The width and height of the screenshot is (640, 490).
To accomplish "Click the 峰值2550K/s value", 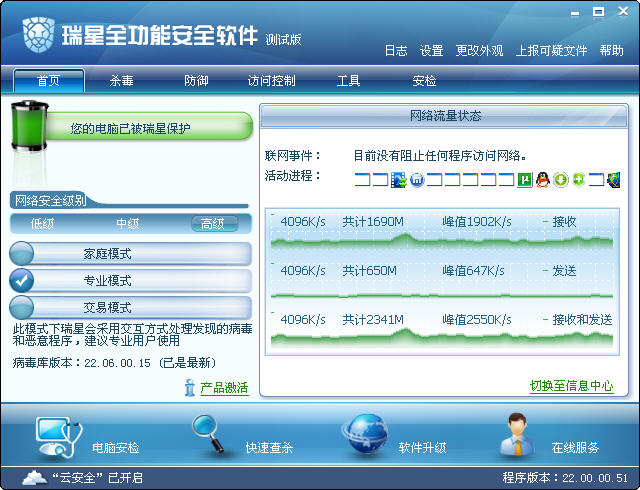I will pyautogui.click(x=477, y=319).
